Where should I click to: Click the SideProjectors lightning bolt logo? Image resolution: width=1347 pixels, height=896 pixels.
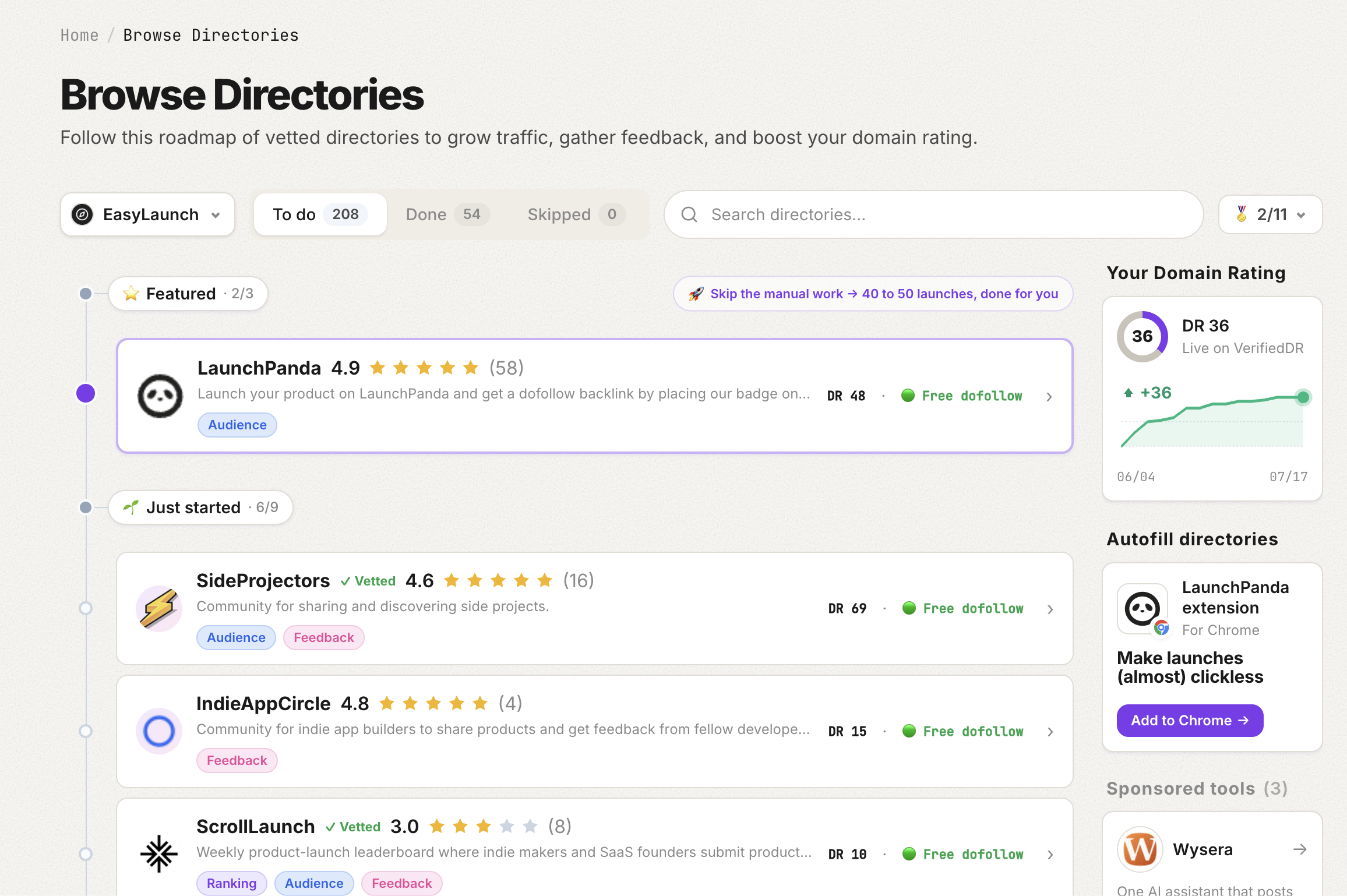point(159,609)
